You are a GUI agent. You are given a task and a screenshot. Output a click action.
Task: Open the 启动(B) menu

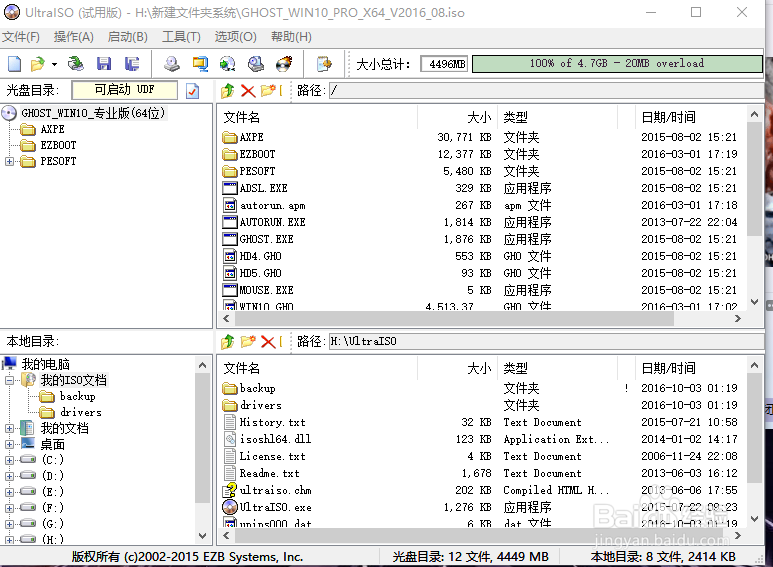pos(128,37)
